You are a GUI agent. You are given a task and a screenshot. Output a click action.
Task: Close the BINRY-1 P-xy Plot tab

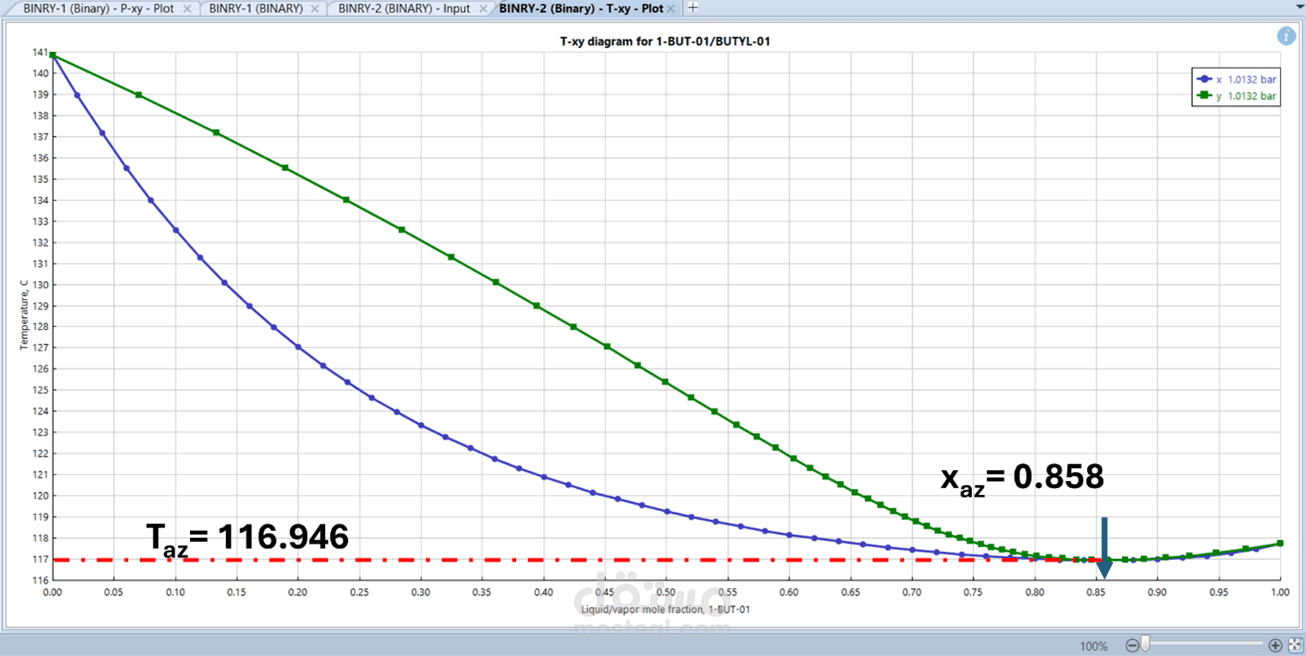[187, 8]
